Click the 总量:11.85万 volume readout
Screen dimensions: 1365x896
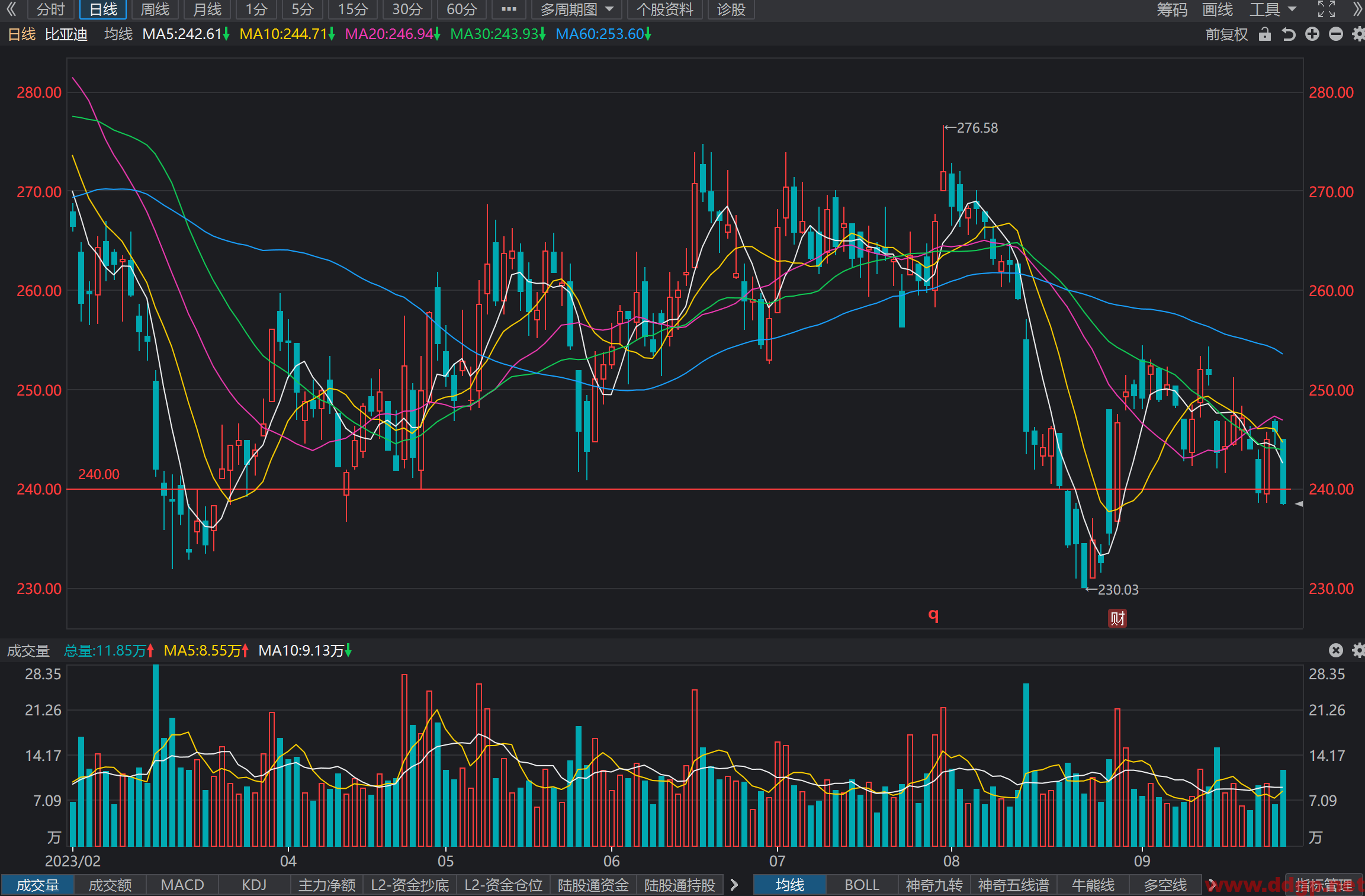click(x=109, y=651)
